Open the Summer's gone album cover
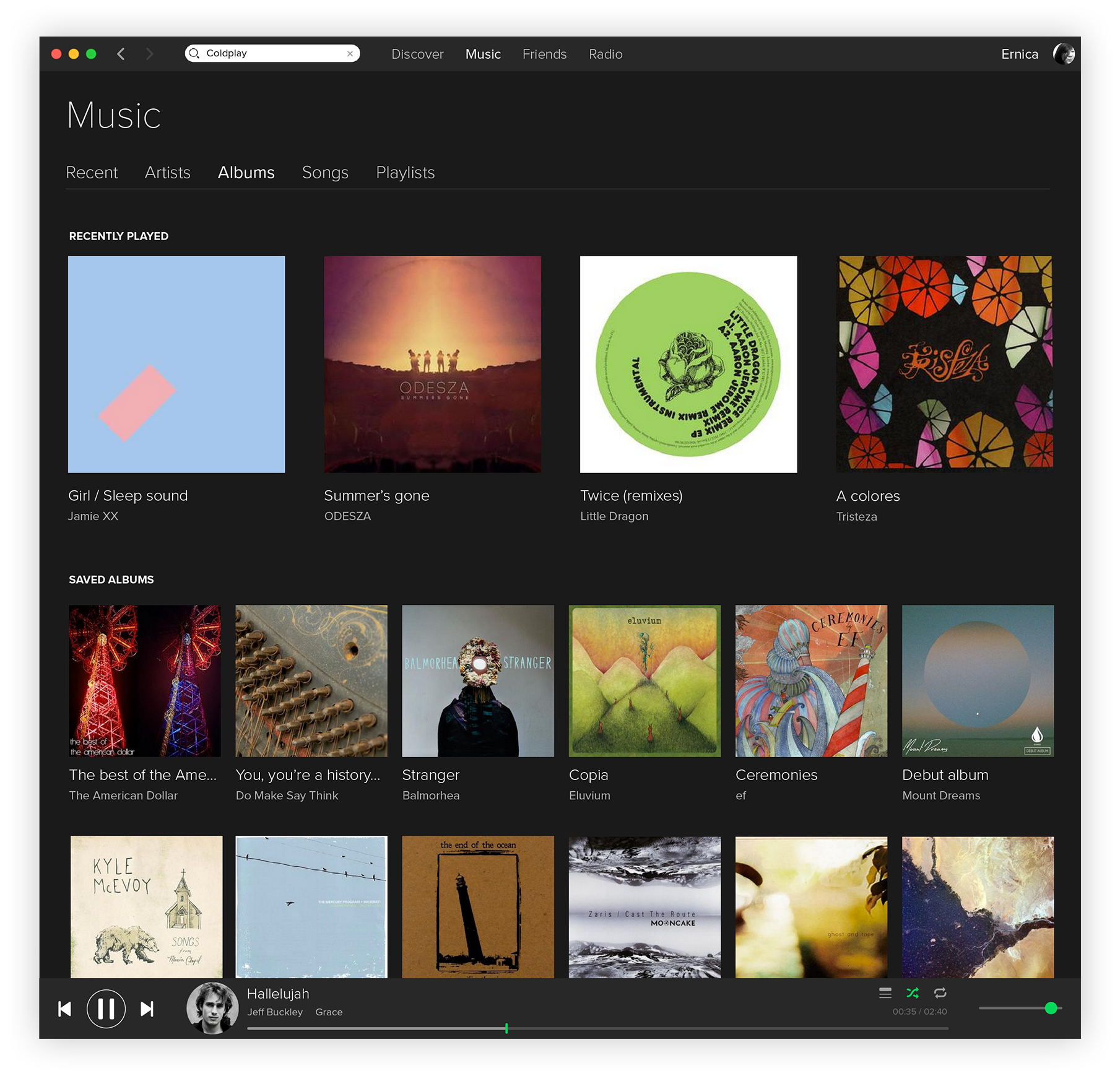1120x1076 pixels. (432, 364)
